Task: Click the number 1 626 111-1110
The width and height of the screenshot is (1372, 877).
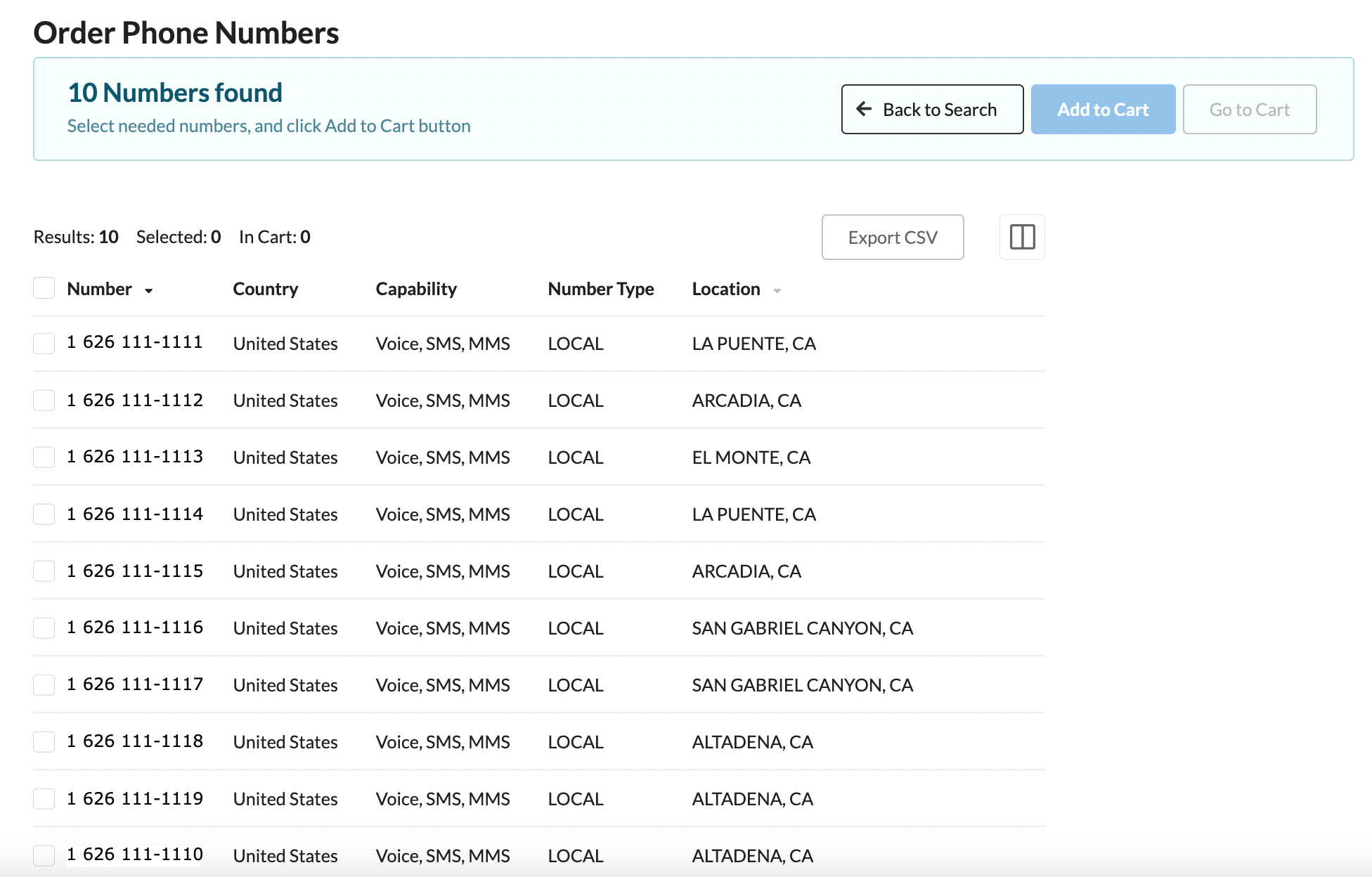Action: pyautogui.click(x=135, y=855)
